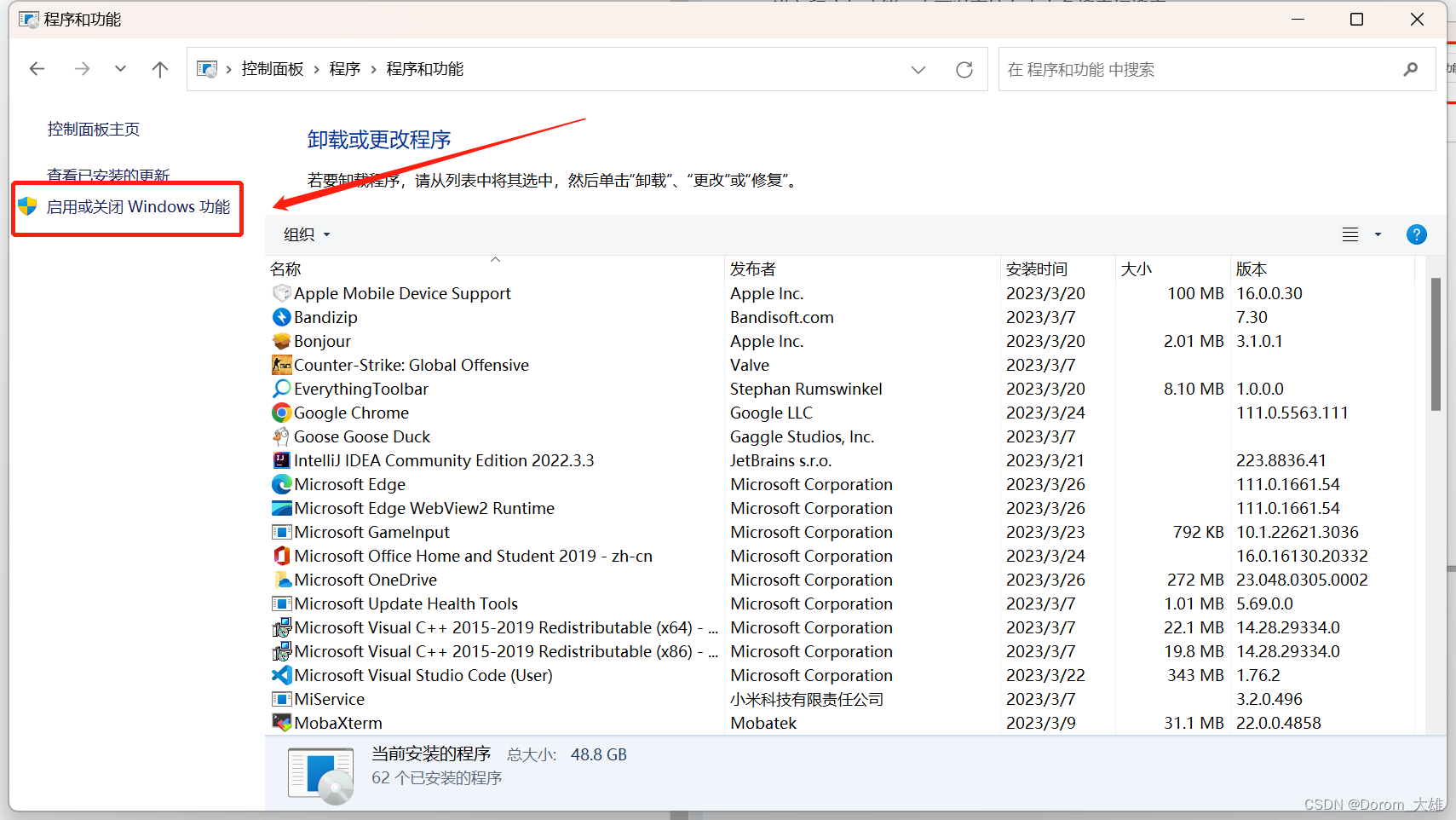This screenshot has width=1456, height=820.
Task: Click the Microsoft Edge WebView2 Runtime icon
Action: tap(281, 508)
